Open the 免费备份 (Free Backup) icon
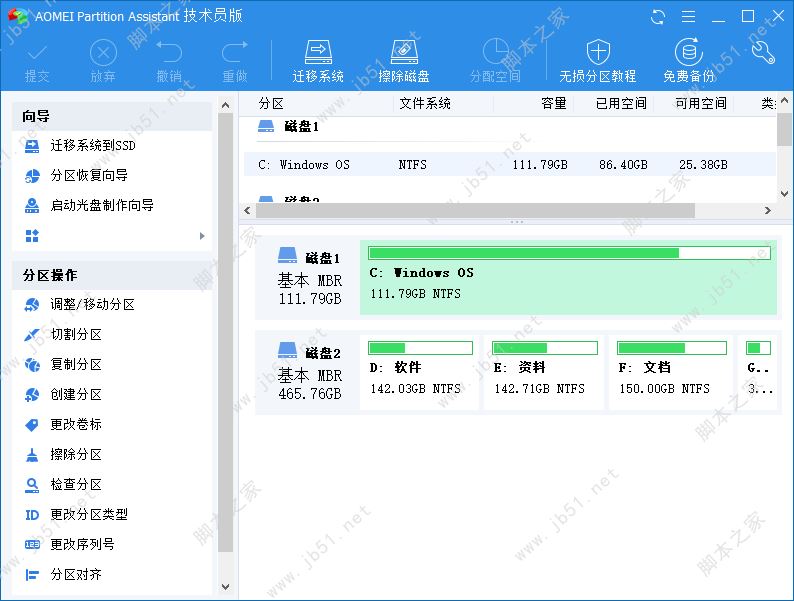This screenshot has height=601, width=794. click(x=689, y=52)
